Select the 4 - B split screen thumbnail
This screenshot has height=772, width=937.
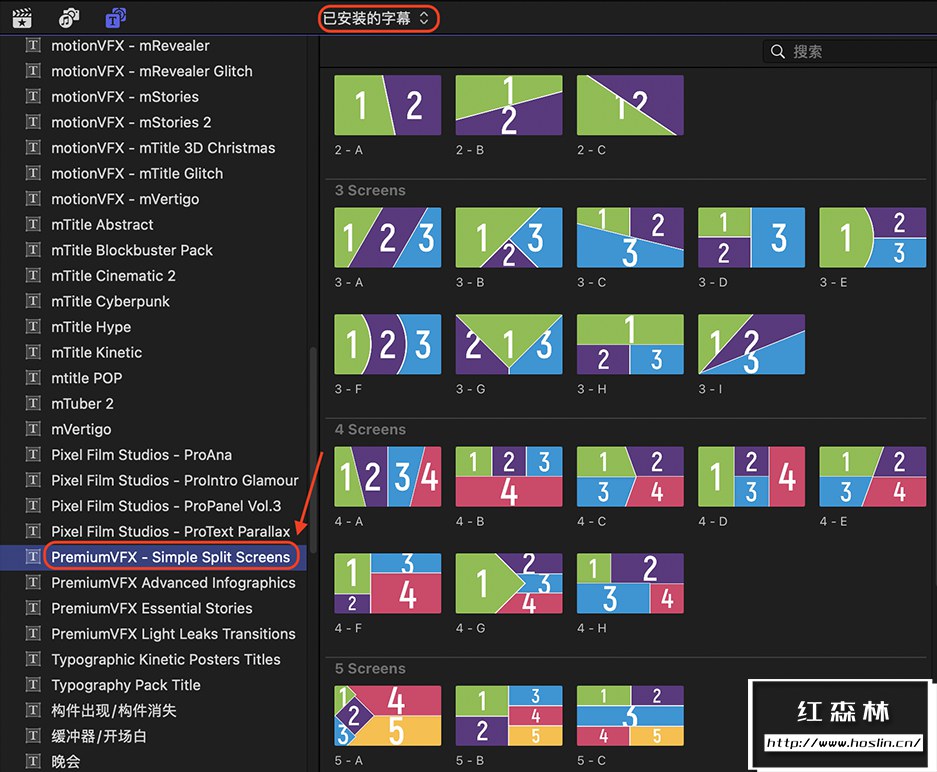click(509, 476)
